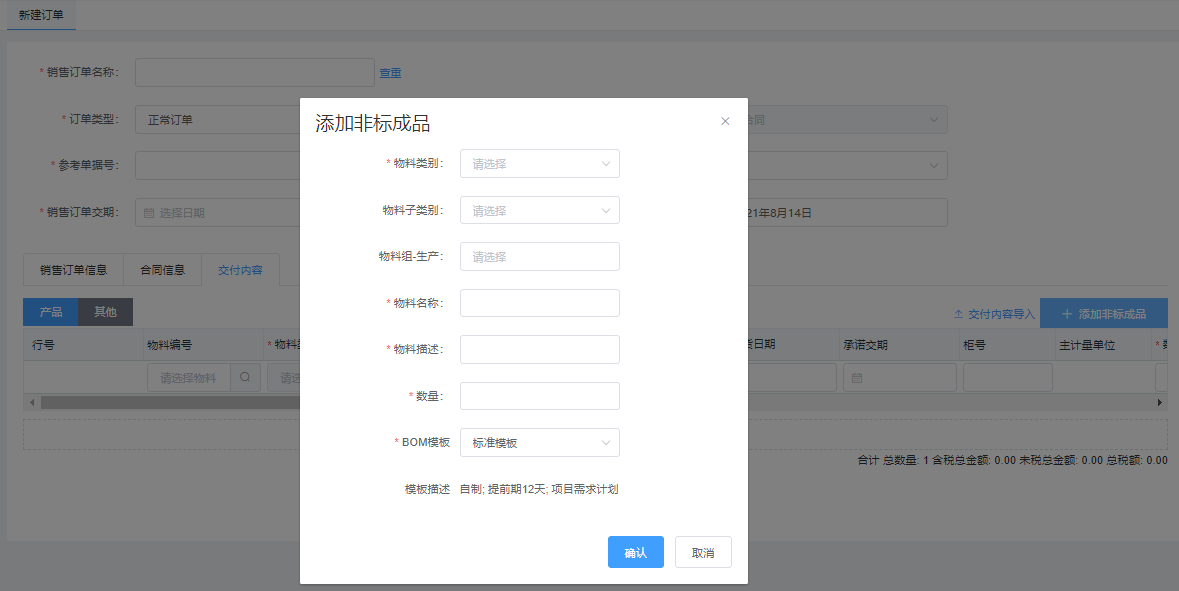This screenshot has width=1179, height=591.
Task: Click the 柜号 column header
Action: click(x=974, y=345)
